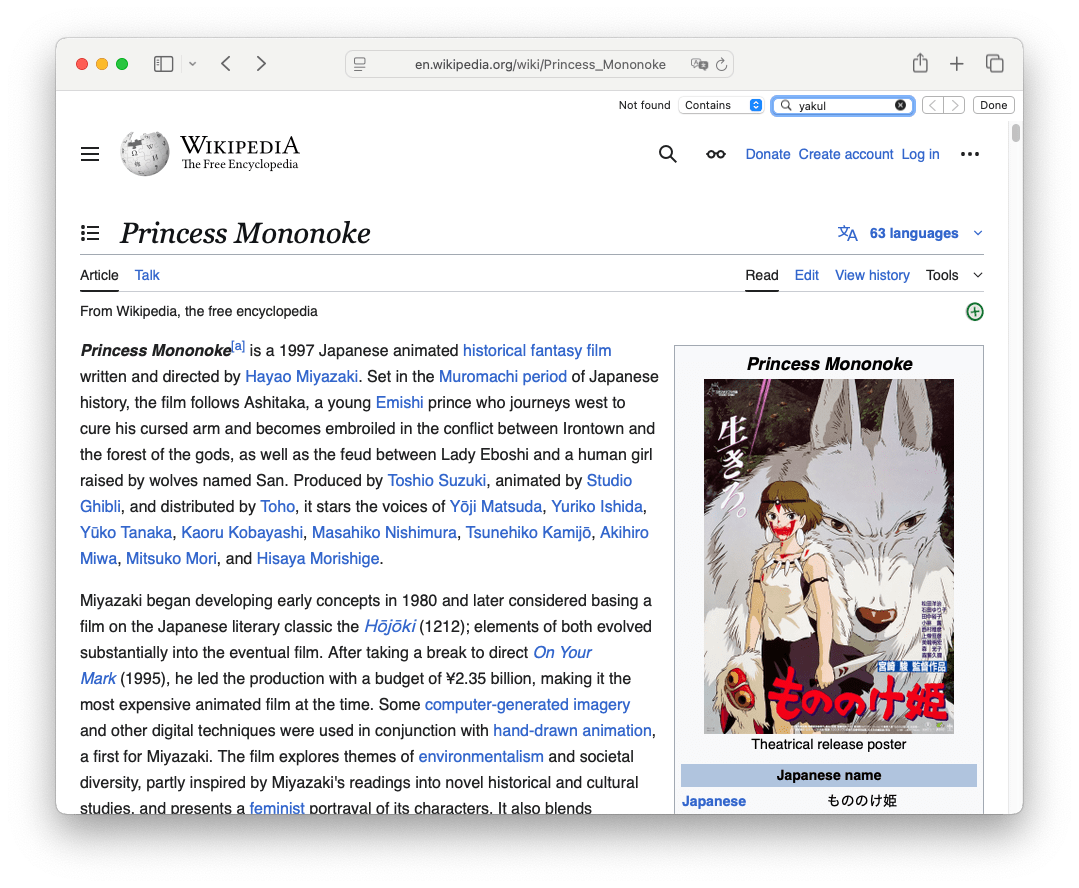Click the yakul find-on-page field
Viewport: 1079px width, 888px height.
pyautogui.click(x=843, y=105)
